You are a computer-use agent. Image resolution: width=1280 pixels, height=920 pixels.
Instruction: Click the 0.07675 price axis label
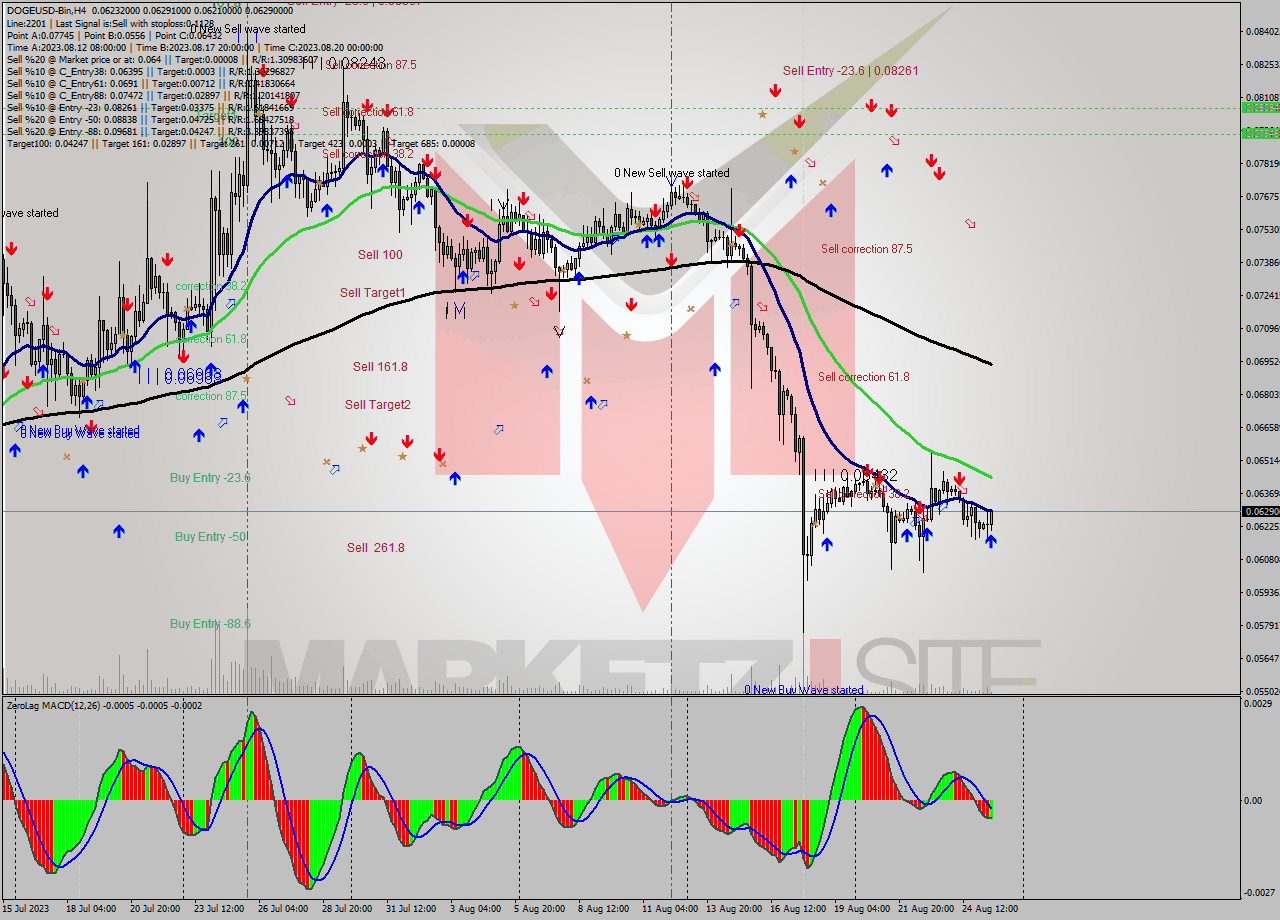[1262, 196]
